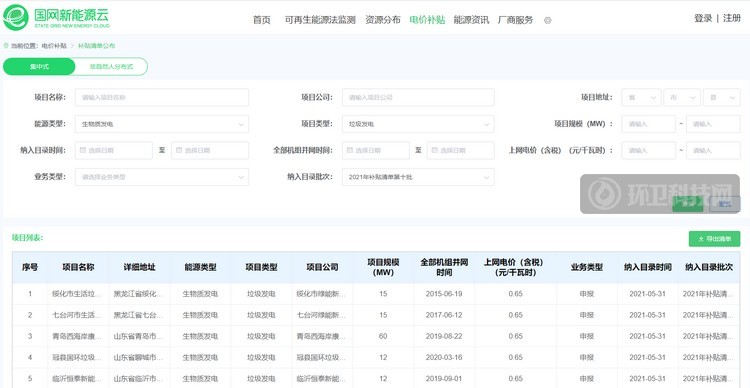Click the 上网电价 maximum value field

pos(713,151)
